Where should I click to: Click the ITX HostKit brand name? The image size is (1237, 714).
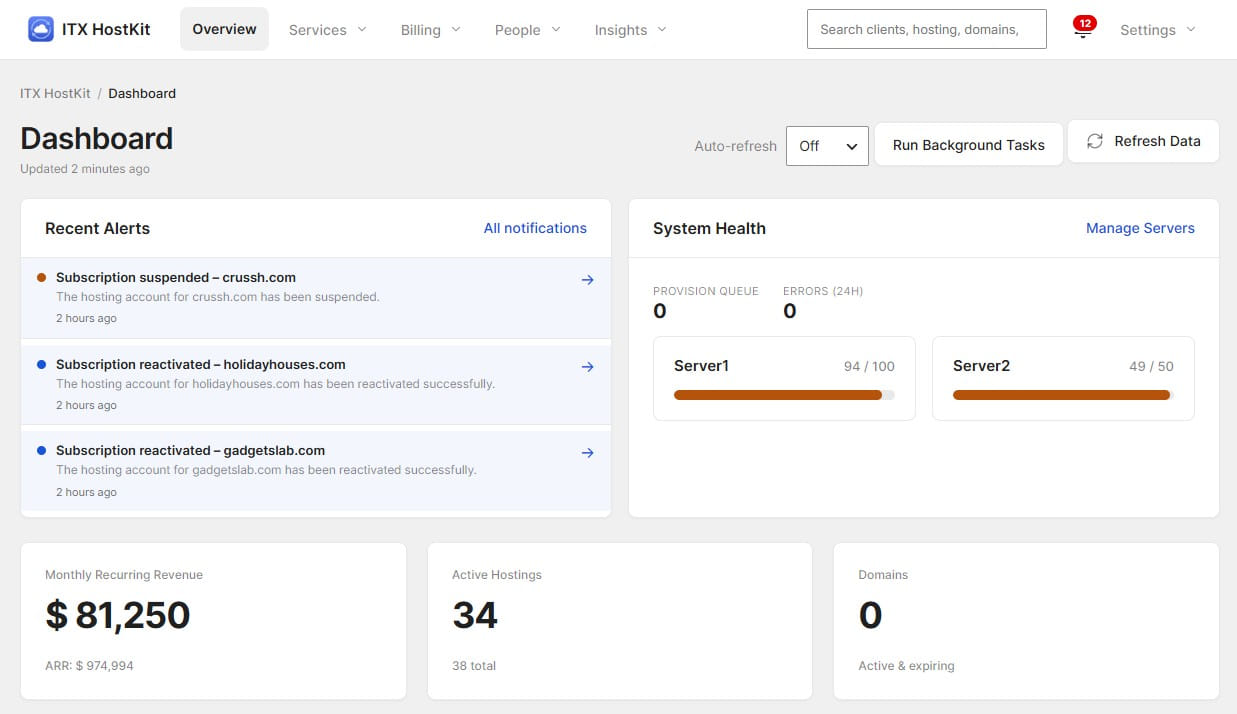[106, 29]
